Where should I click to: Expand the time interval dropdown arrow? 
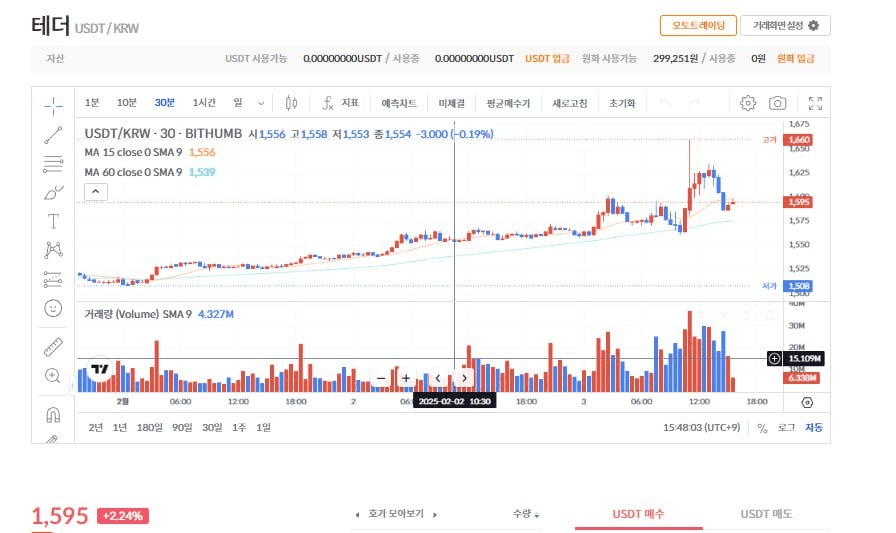(x=262, y=103)
